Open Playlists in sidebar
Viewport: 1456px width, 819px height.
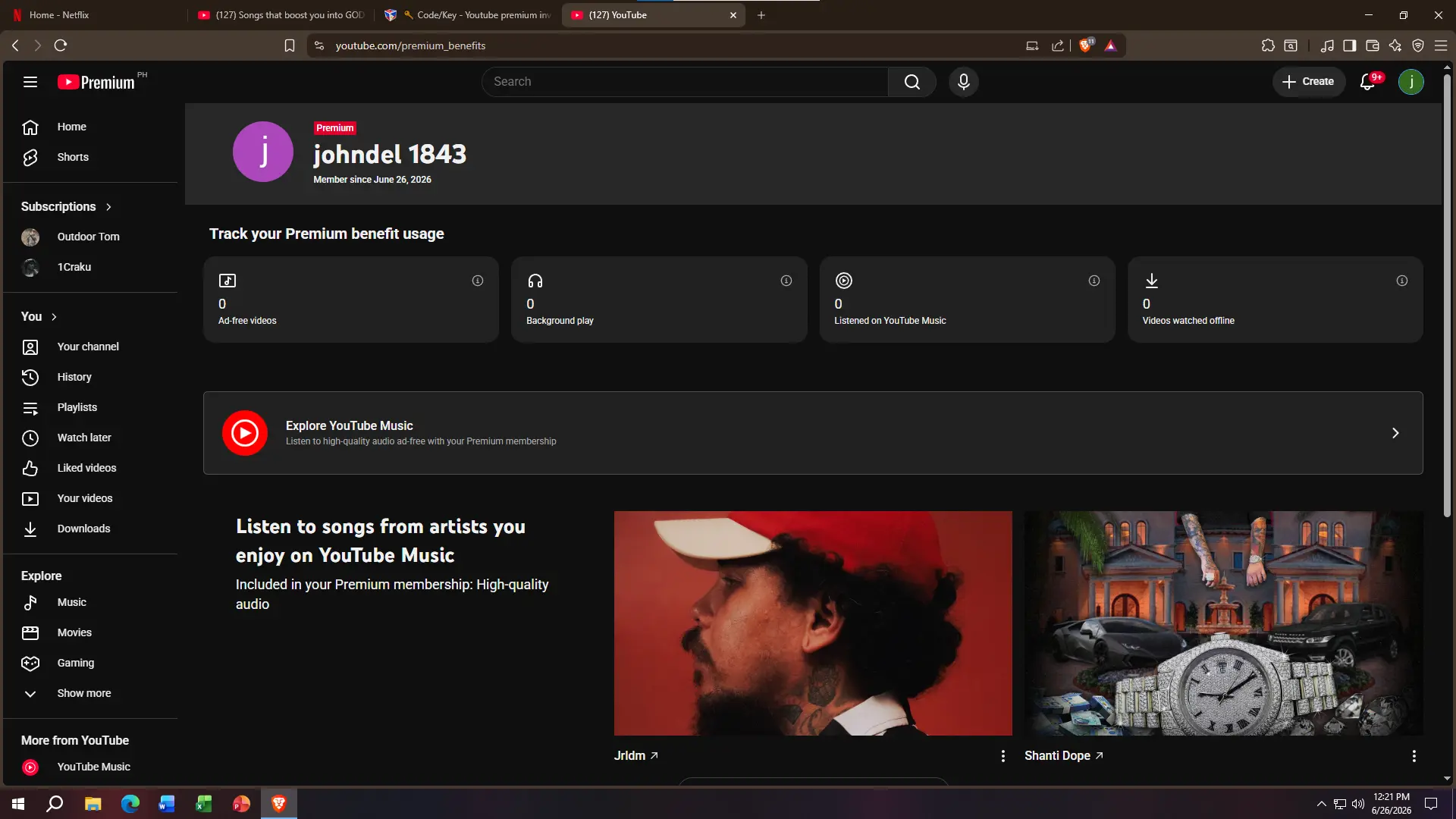90,407
